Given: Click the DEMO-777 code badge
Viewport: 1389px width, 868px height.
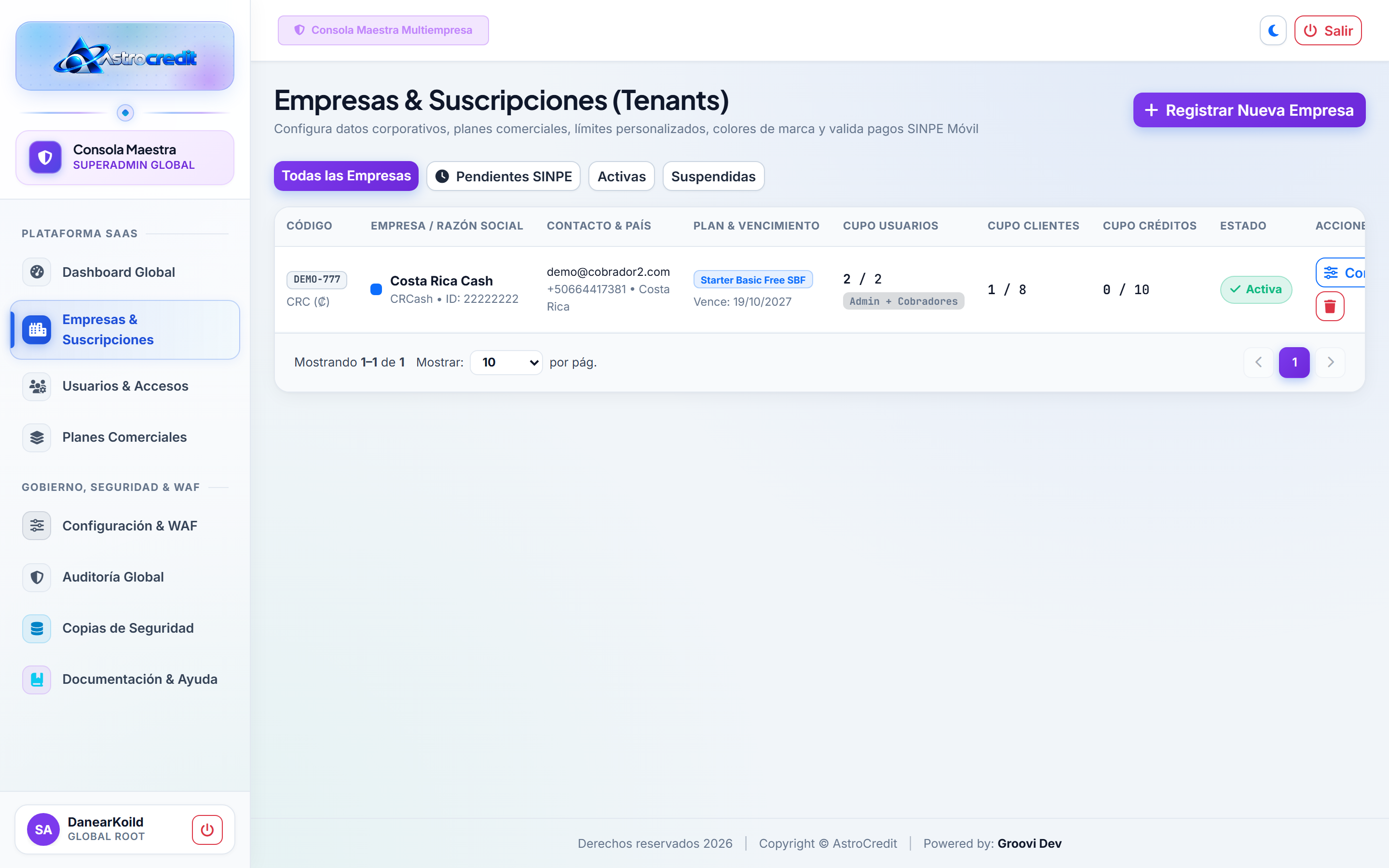Looking at the screenshot, I should (317, 280).
